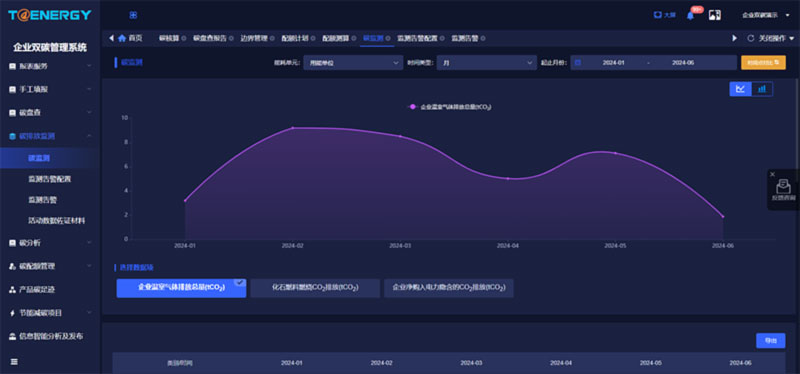Open the 能耗单元 dropdown showing 用能单位
Viewport: 800px width, 374px height.
353,63
